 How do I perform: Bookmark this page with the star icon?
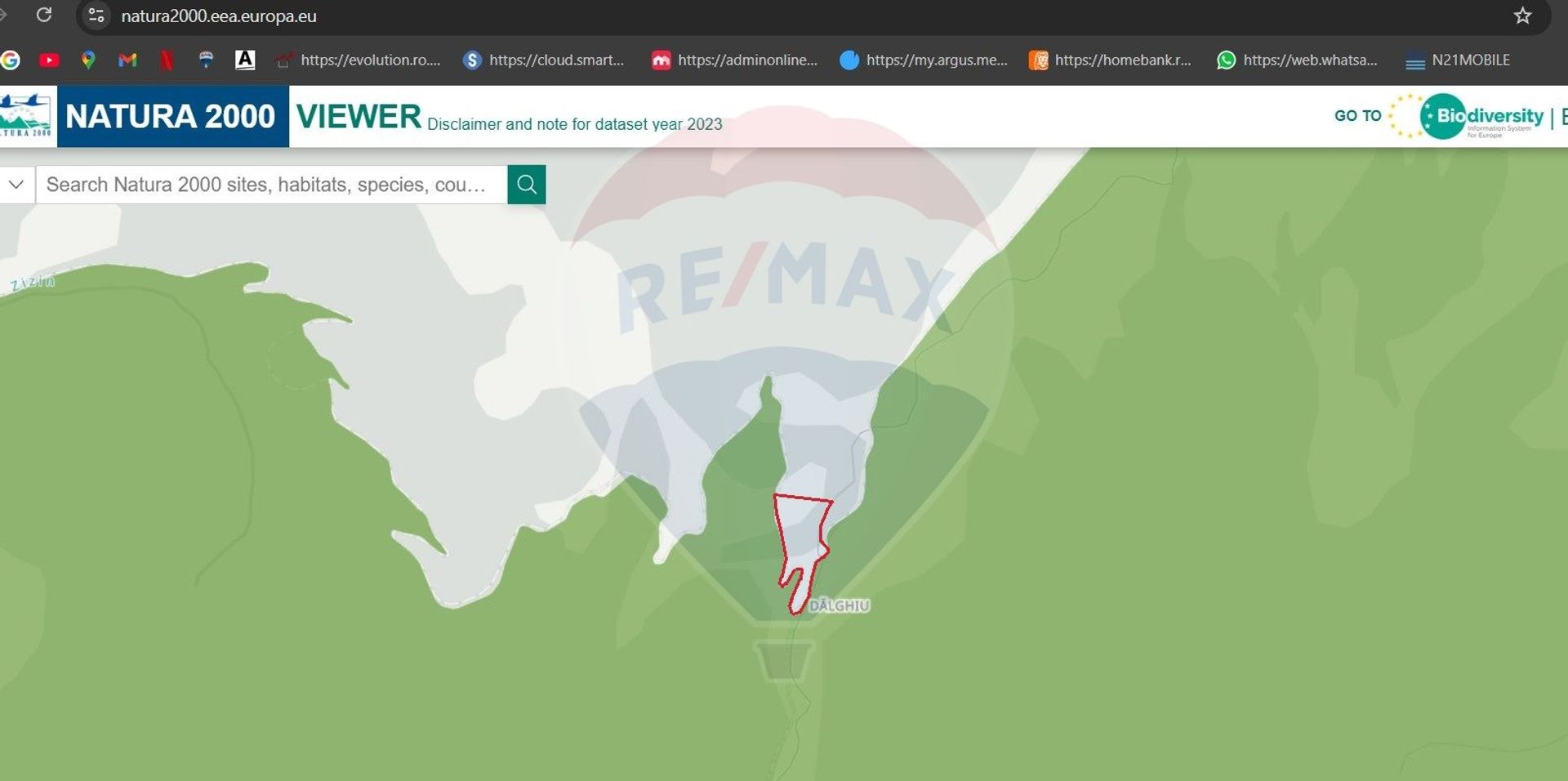(1522, 16)
